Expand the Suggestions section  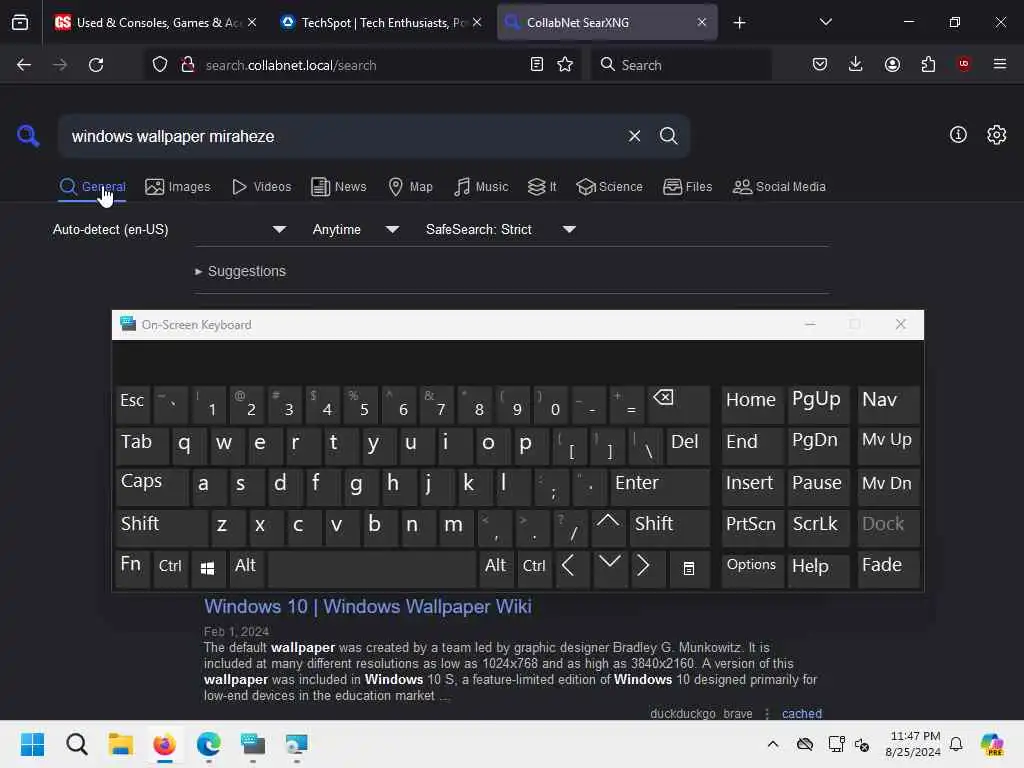tap(240, 271)
